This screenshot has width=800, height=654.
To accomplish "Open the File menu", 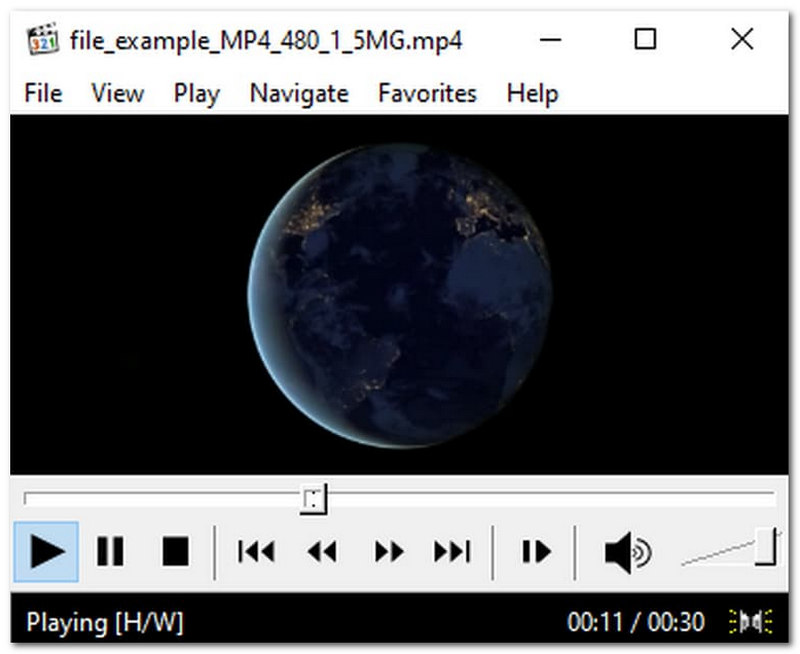I will coord(43,94).
